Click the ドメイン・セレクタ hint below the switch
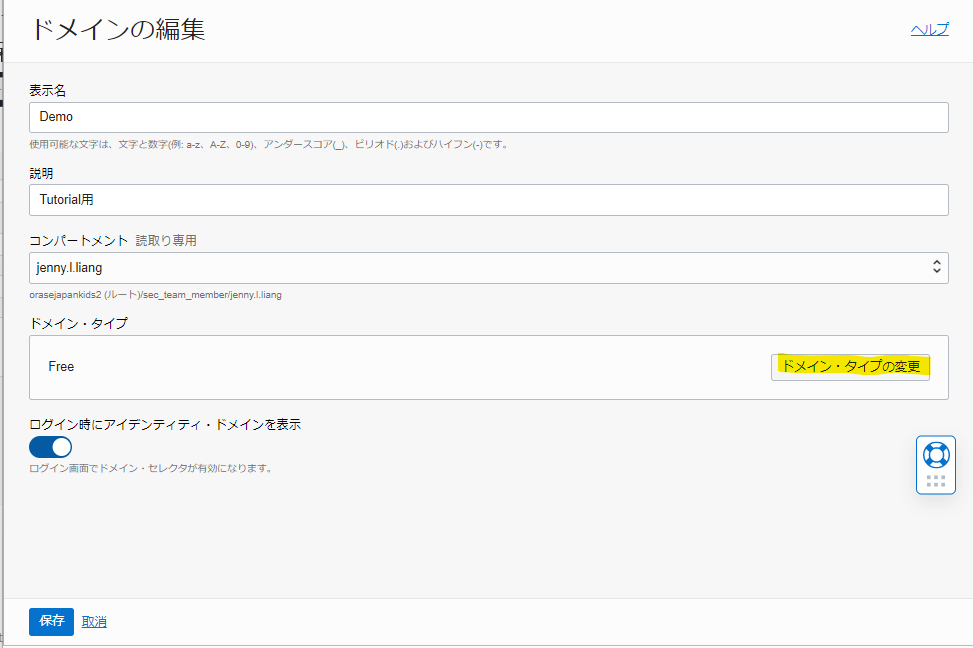The image size is (973, 648). coord(151,468)
